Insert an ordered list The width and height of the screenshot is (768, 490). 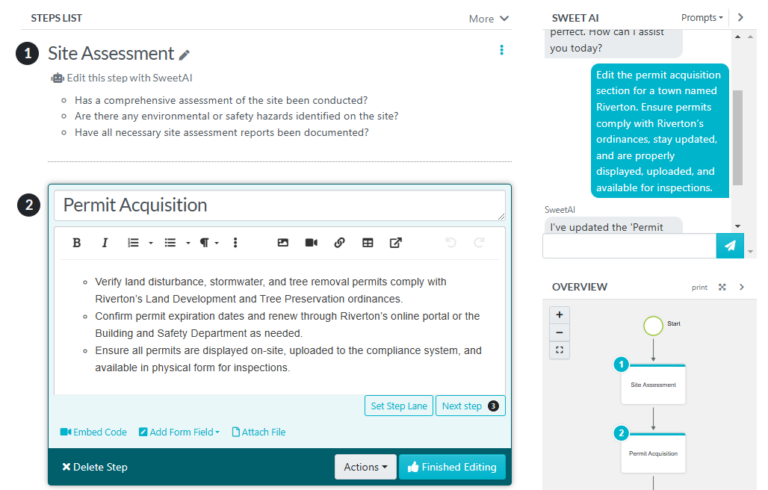[133, 243]
